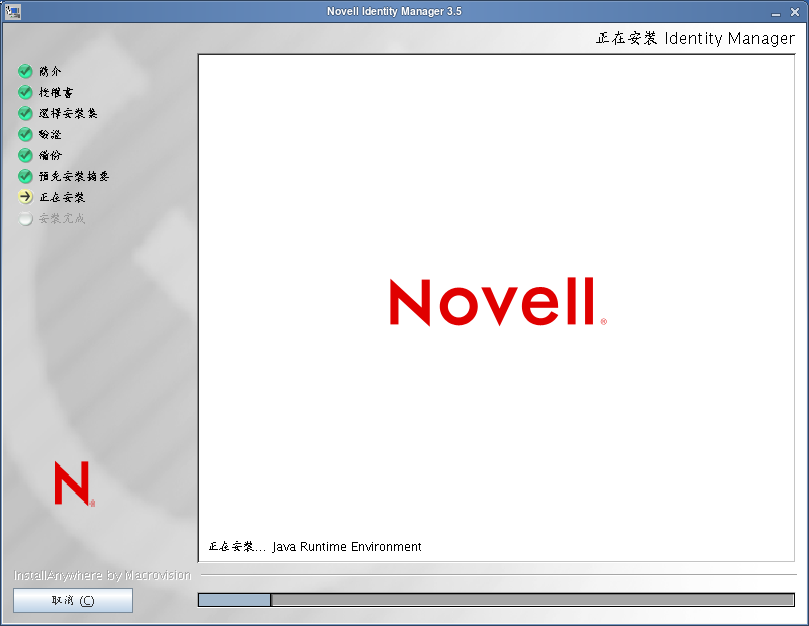Click the large red Novell logo

click(x=498, y=302)
